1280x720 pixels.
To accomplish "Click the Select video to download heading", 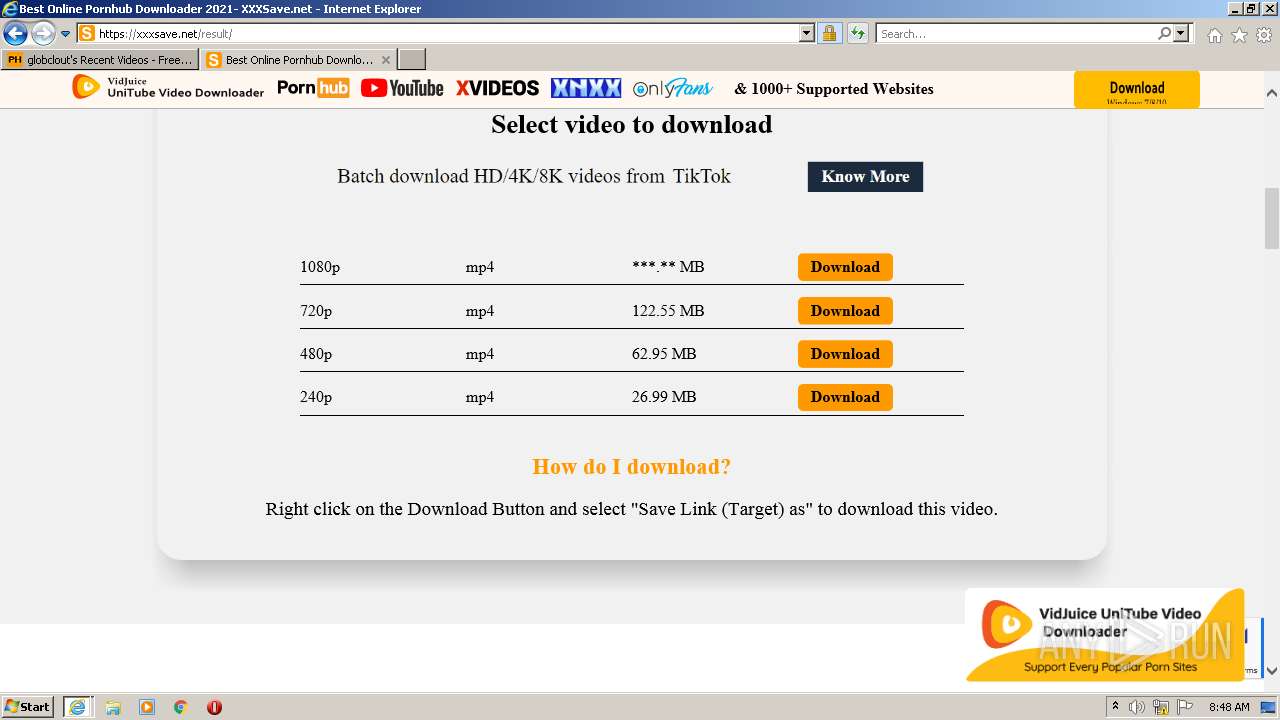I will pos(632,125).
